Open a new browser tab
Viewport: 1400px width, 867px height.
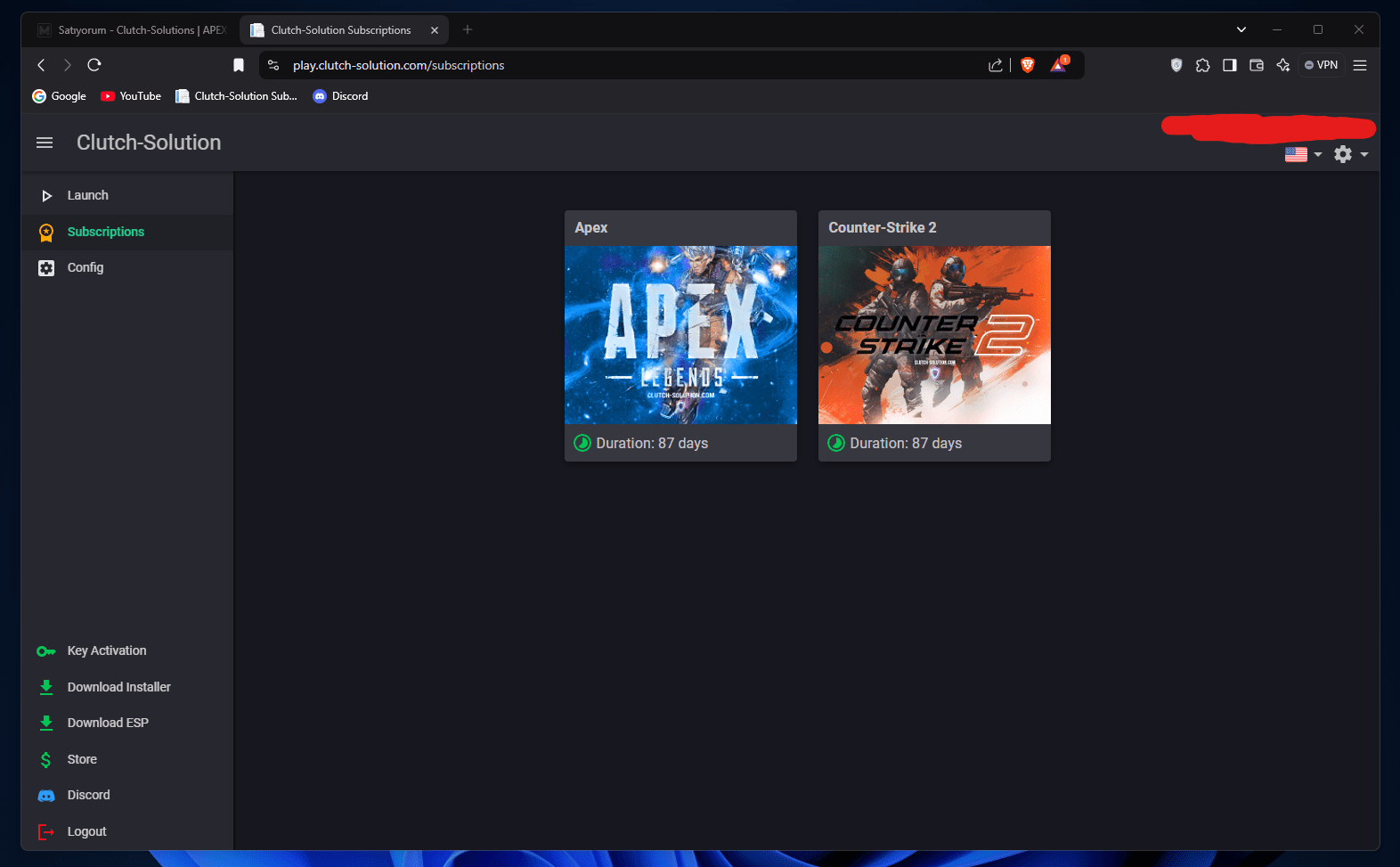pos(468,29)
